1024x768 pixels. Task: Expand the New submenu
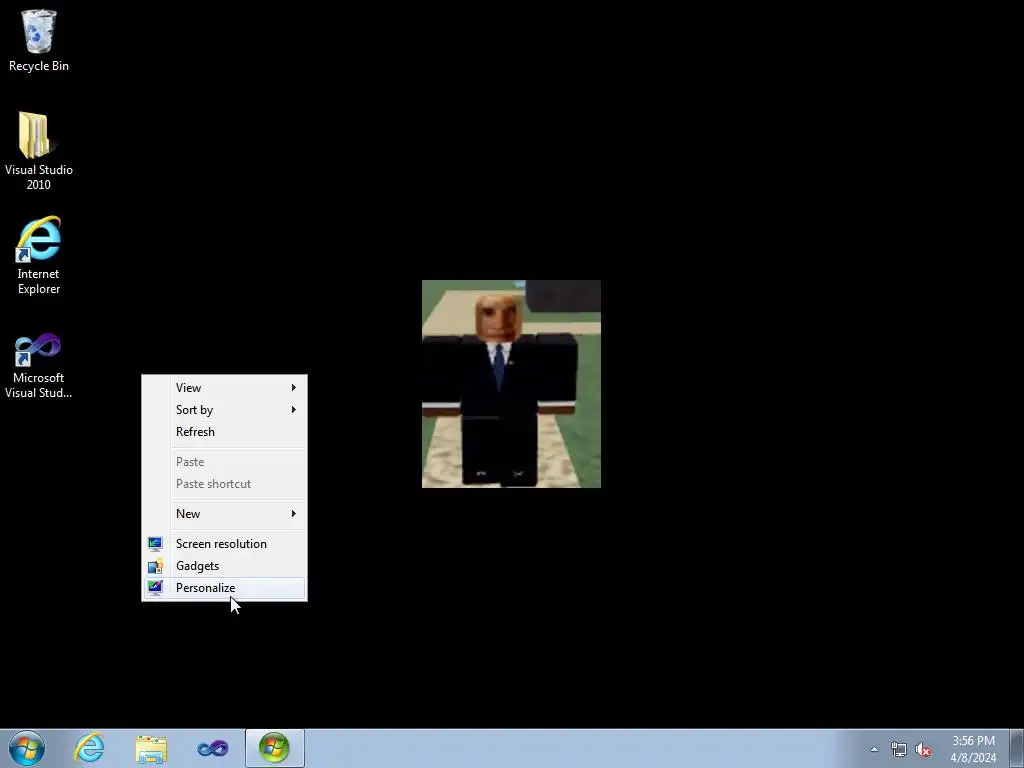[x=224, y=514]
